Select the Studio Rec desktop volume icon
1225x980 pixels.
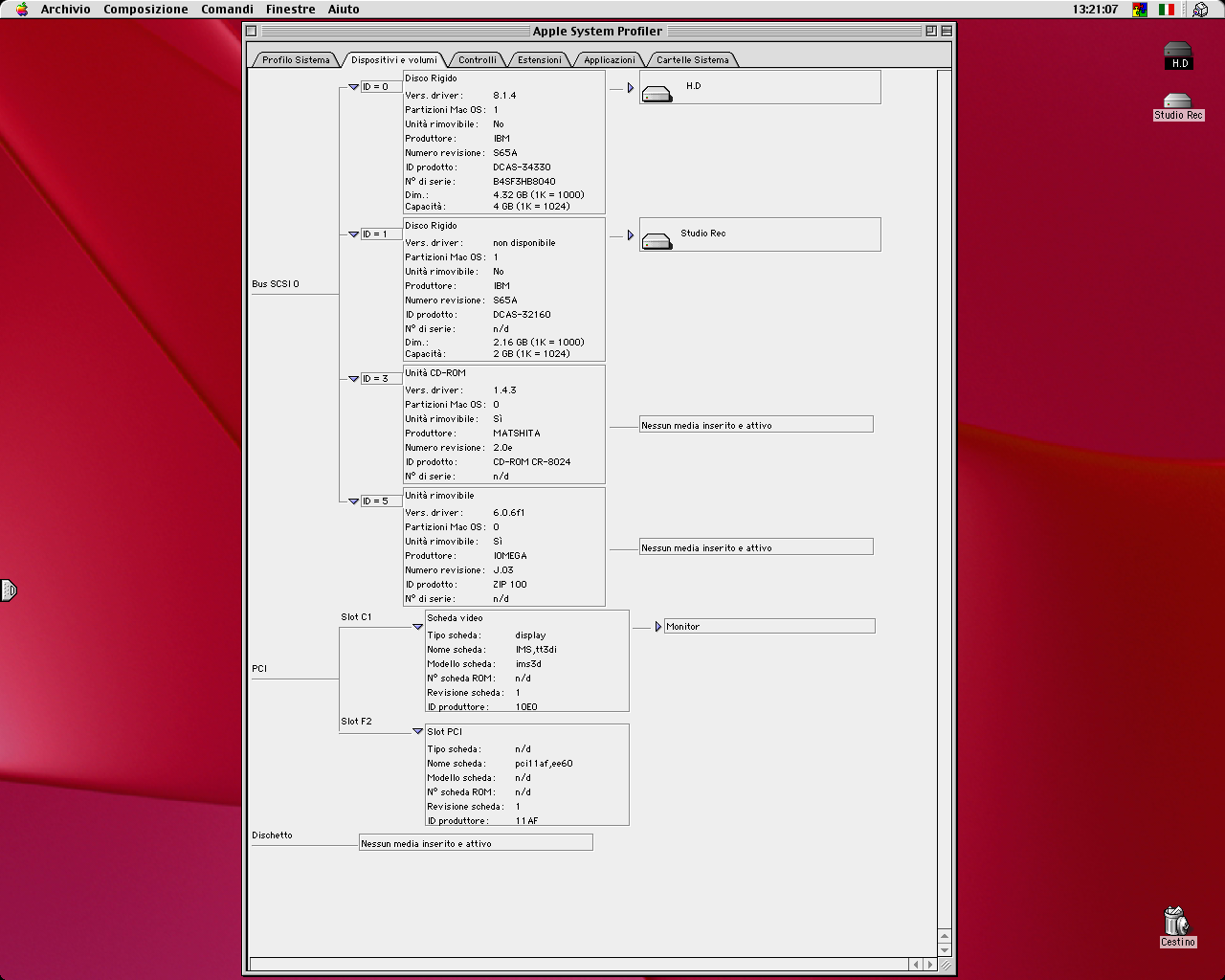click(1178, 107)
